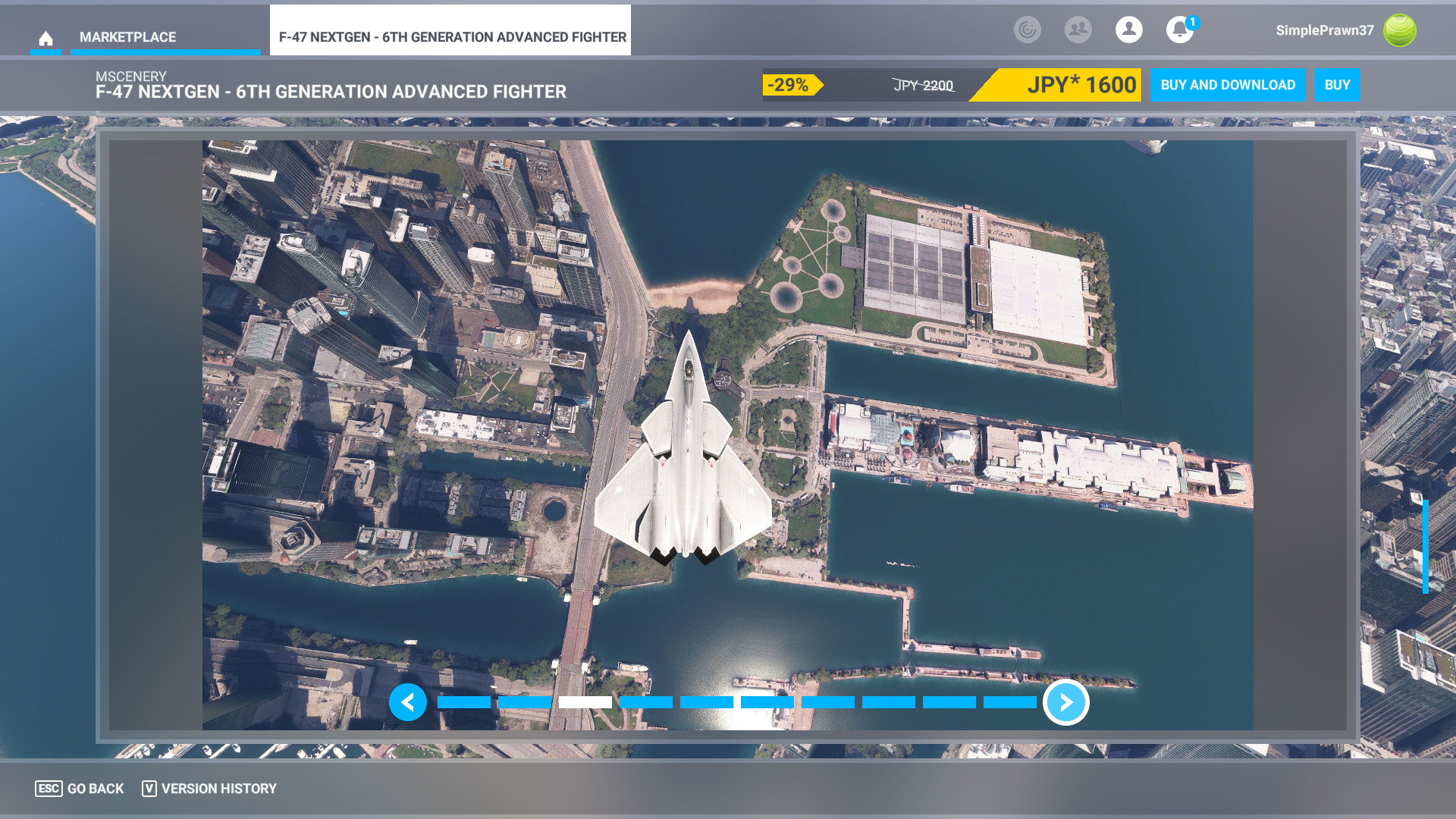
Task: Click the blue vertical scrollbar handle
Action: [x=1425, y=546]
